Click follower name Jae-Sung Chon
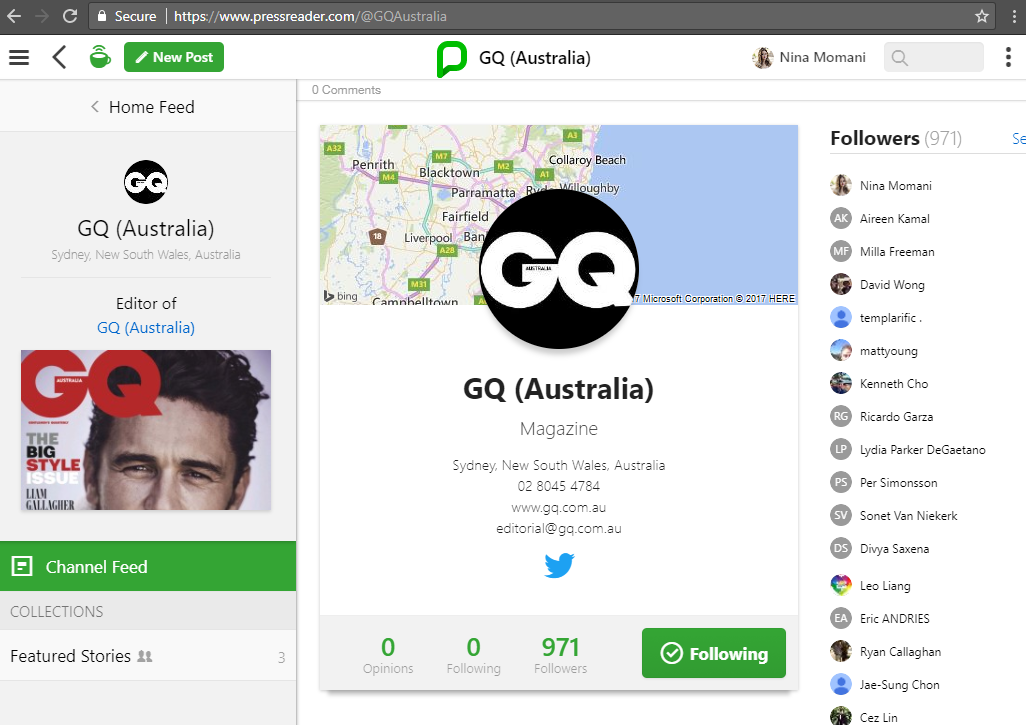1026x725 pixels. pos(900,684)
